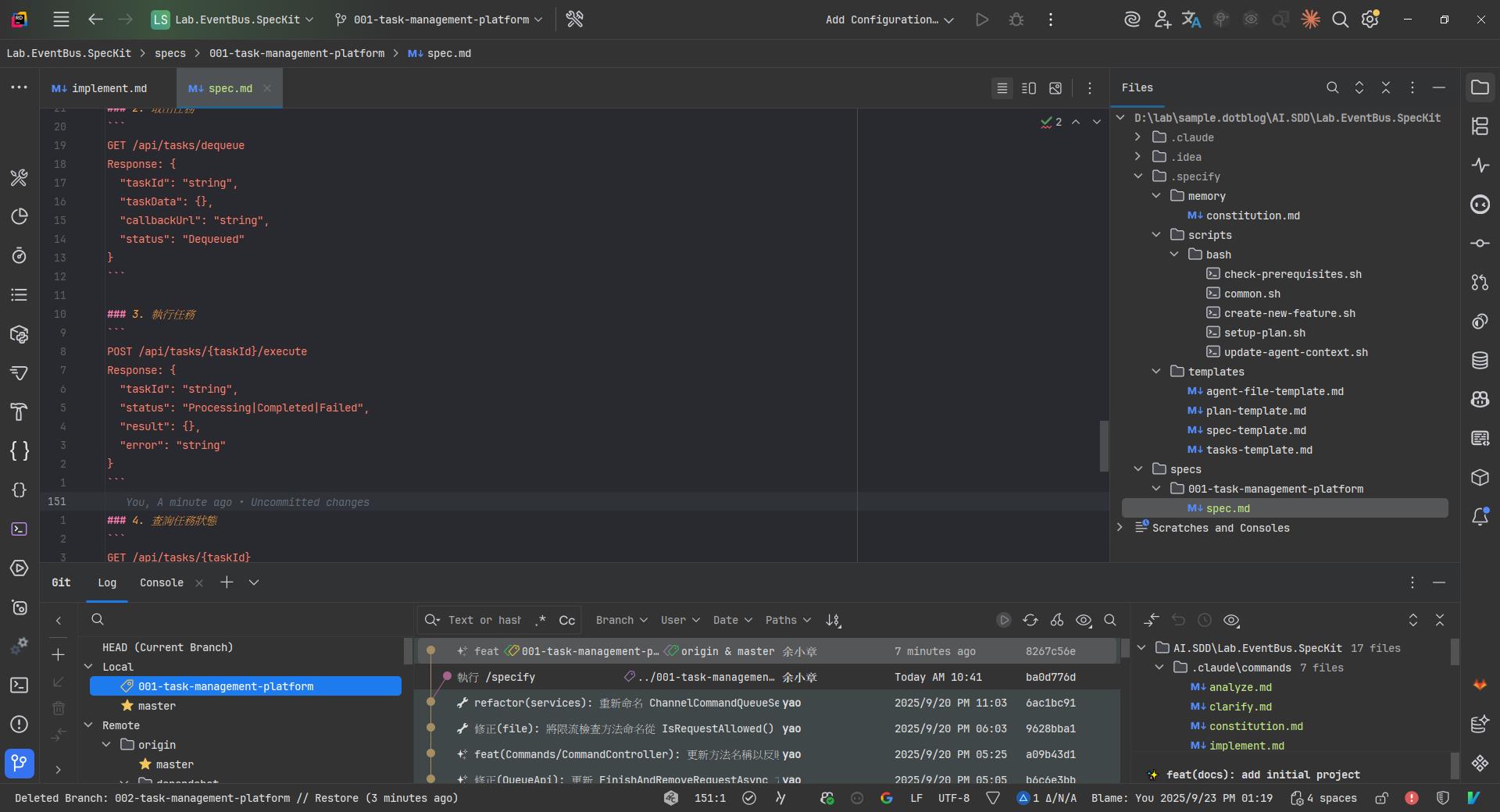This screenshot has width=1500, height=812.
Task: Toggle read-only lock in status bar
Action: point(1382,798)
